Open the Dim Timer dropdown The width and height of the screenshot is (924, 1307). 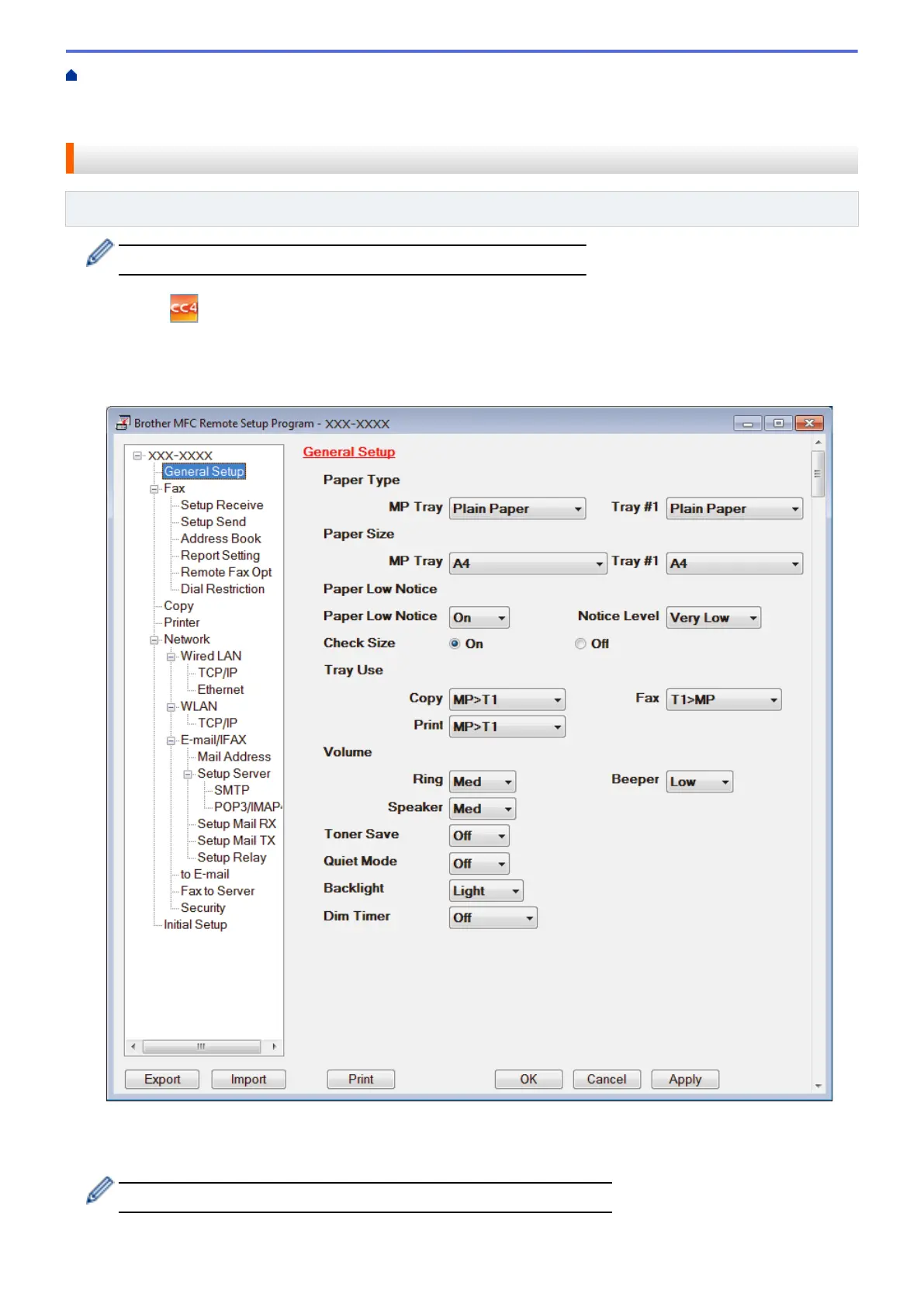point(493,918)
